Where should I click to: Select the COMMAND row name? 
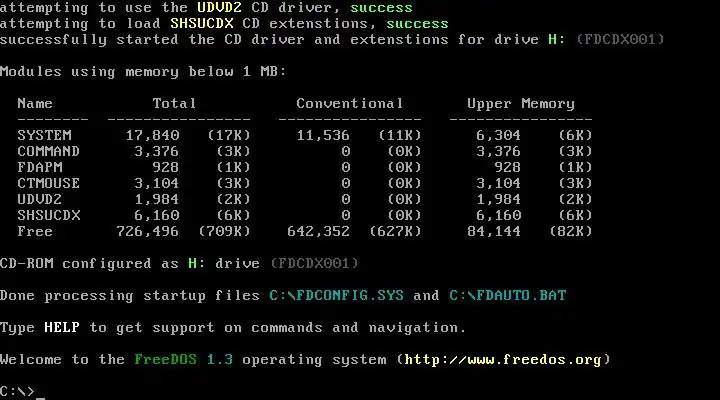pos(49,152)
